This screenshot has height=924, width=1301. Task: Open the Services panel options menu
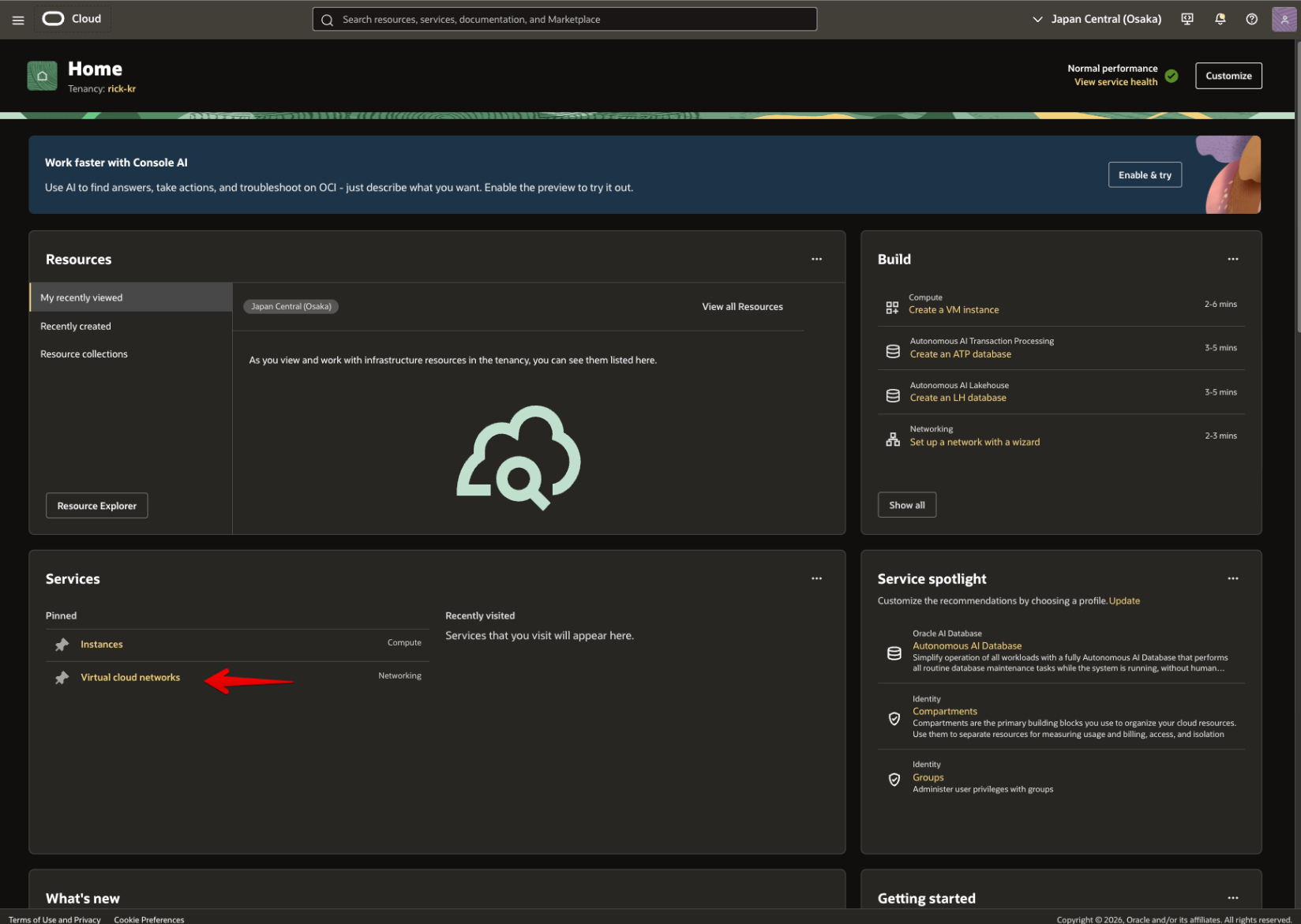817,578
